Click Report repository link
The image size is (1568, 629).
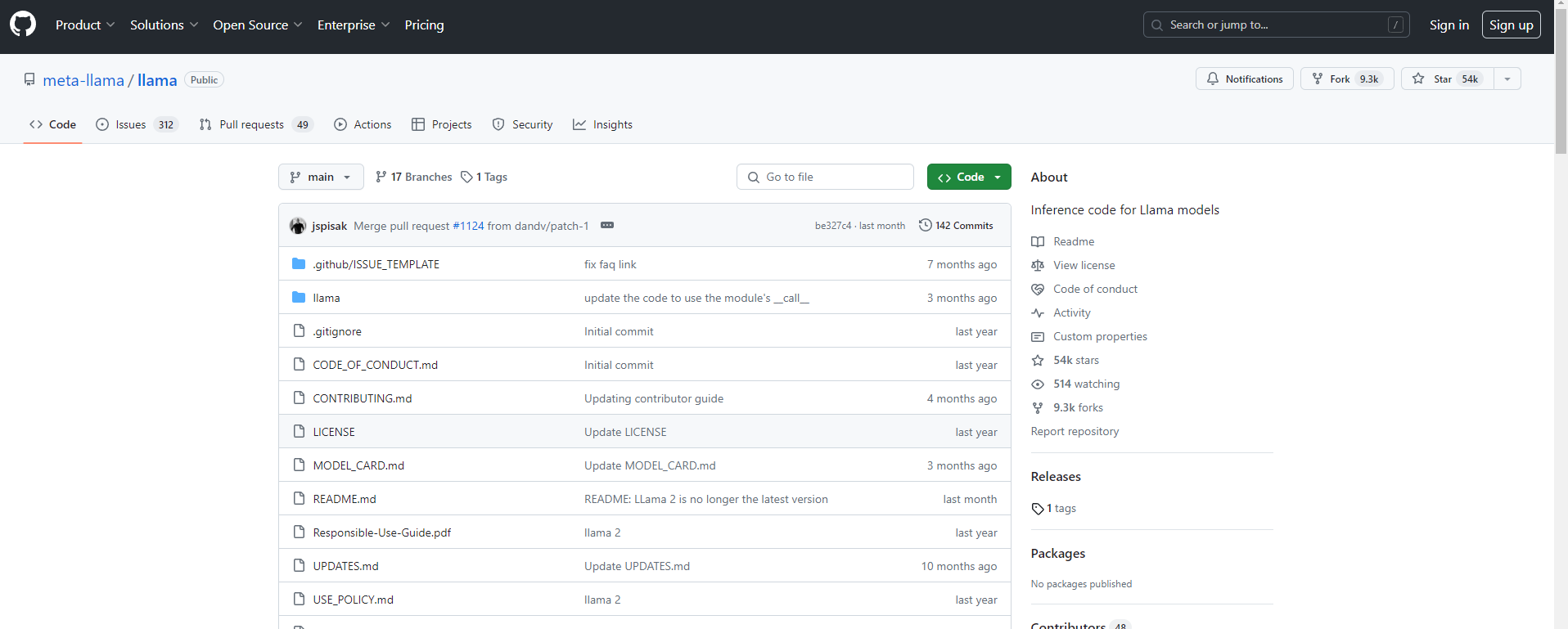[x=1075, y=431]
